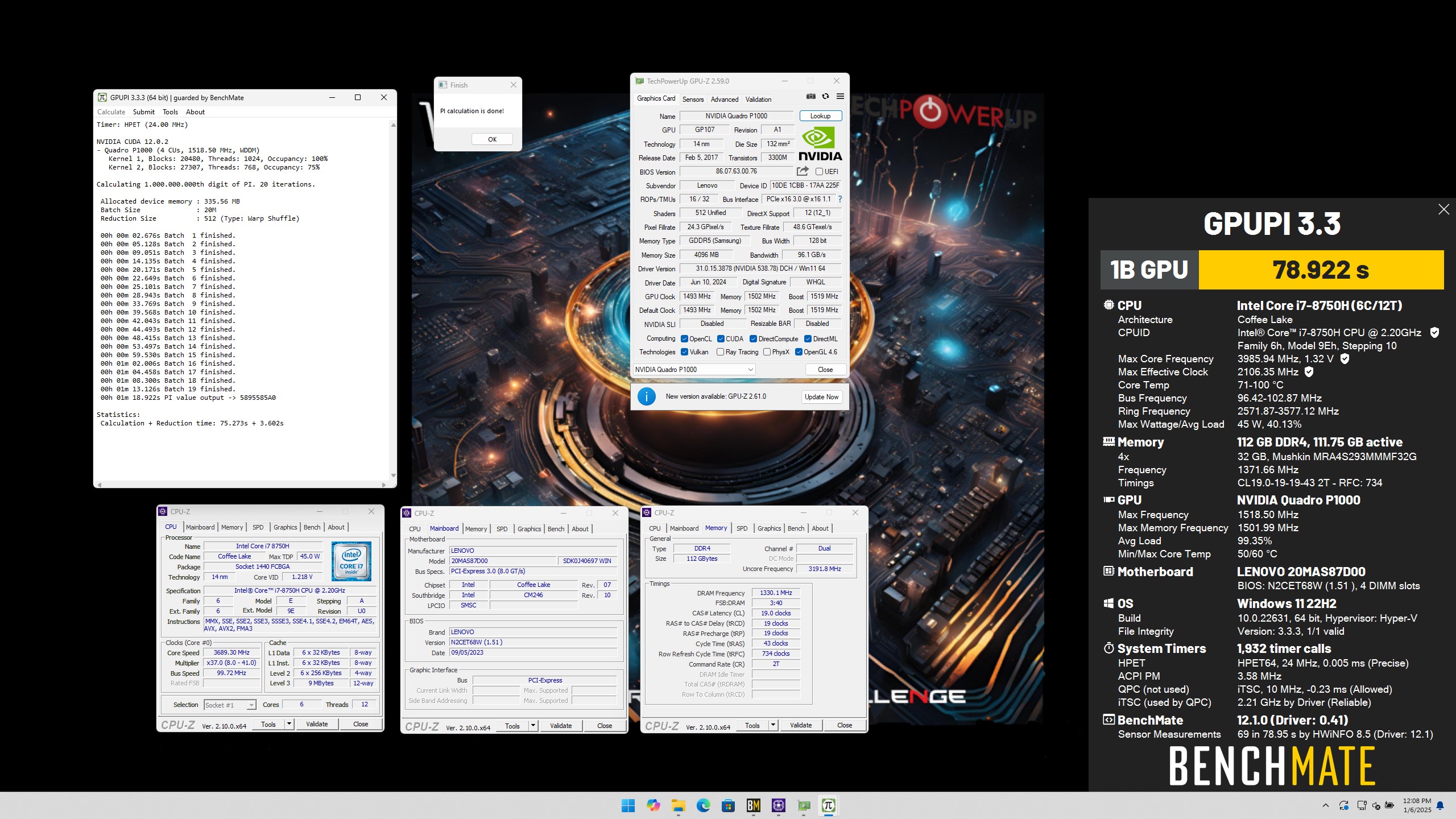
Task: Click the GPU Name field in GPU-Z
Action: (x=736, y=116)
